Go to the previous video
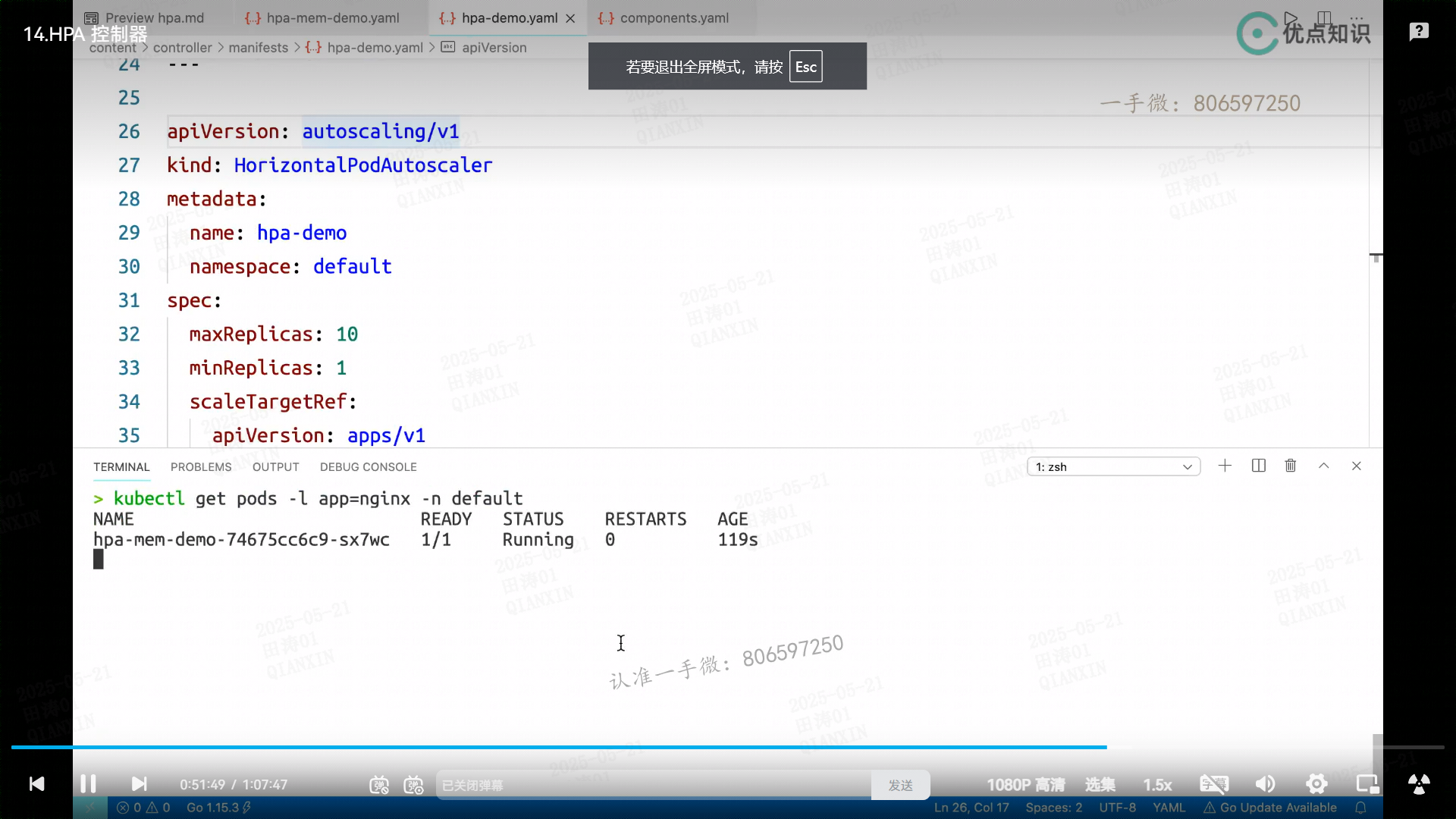The height and width of the screenshot is (819, 1456). pos(36,783)
